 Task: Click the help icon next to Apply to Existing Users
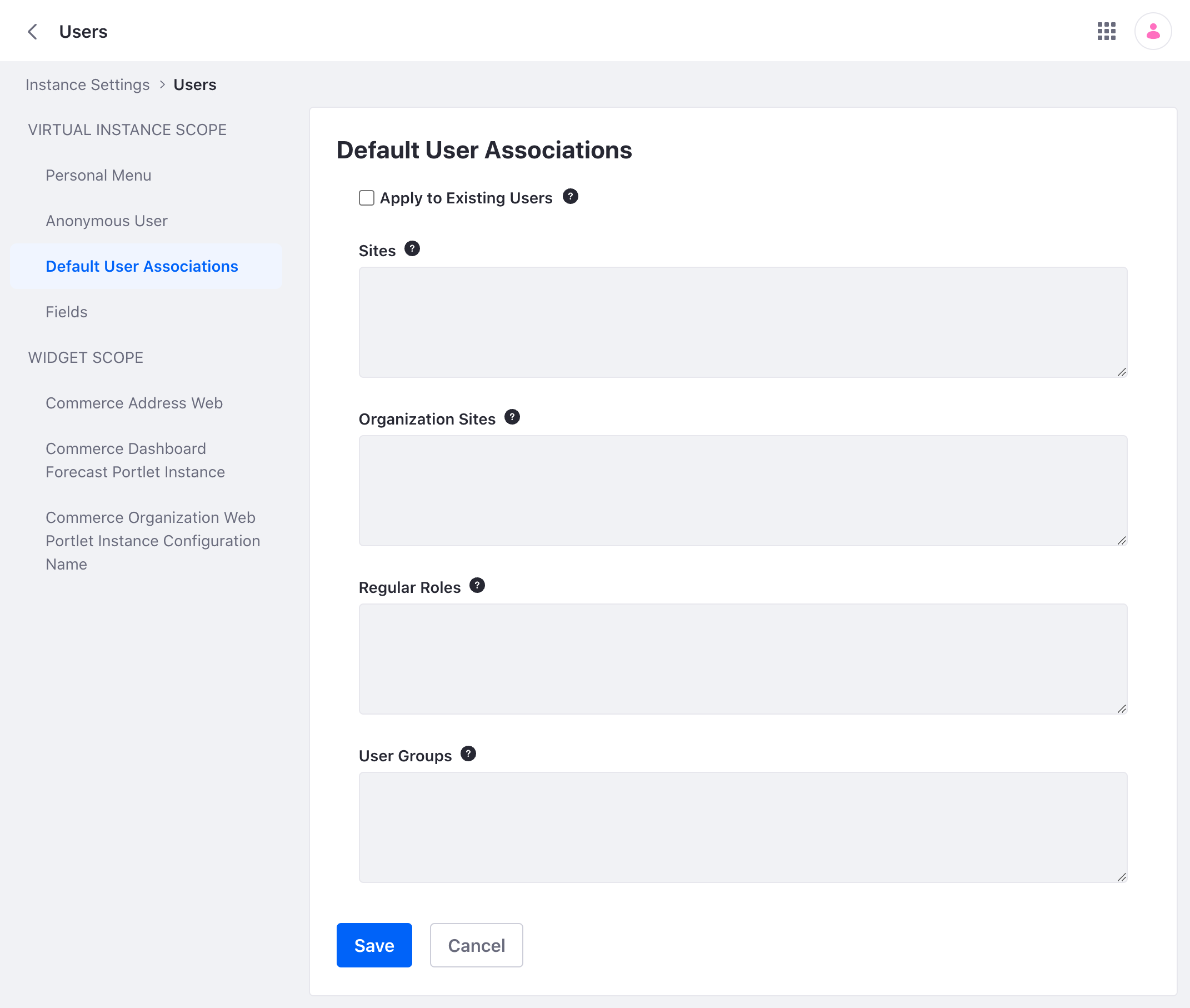click(x=570, y=196)
